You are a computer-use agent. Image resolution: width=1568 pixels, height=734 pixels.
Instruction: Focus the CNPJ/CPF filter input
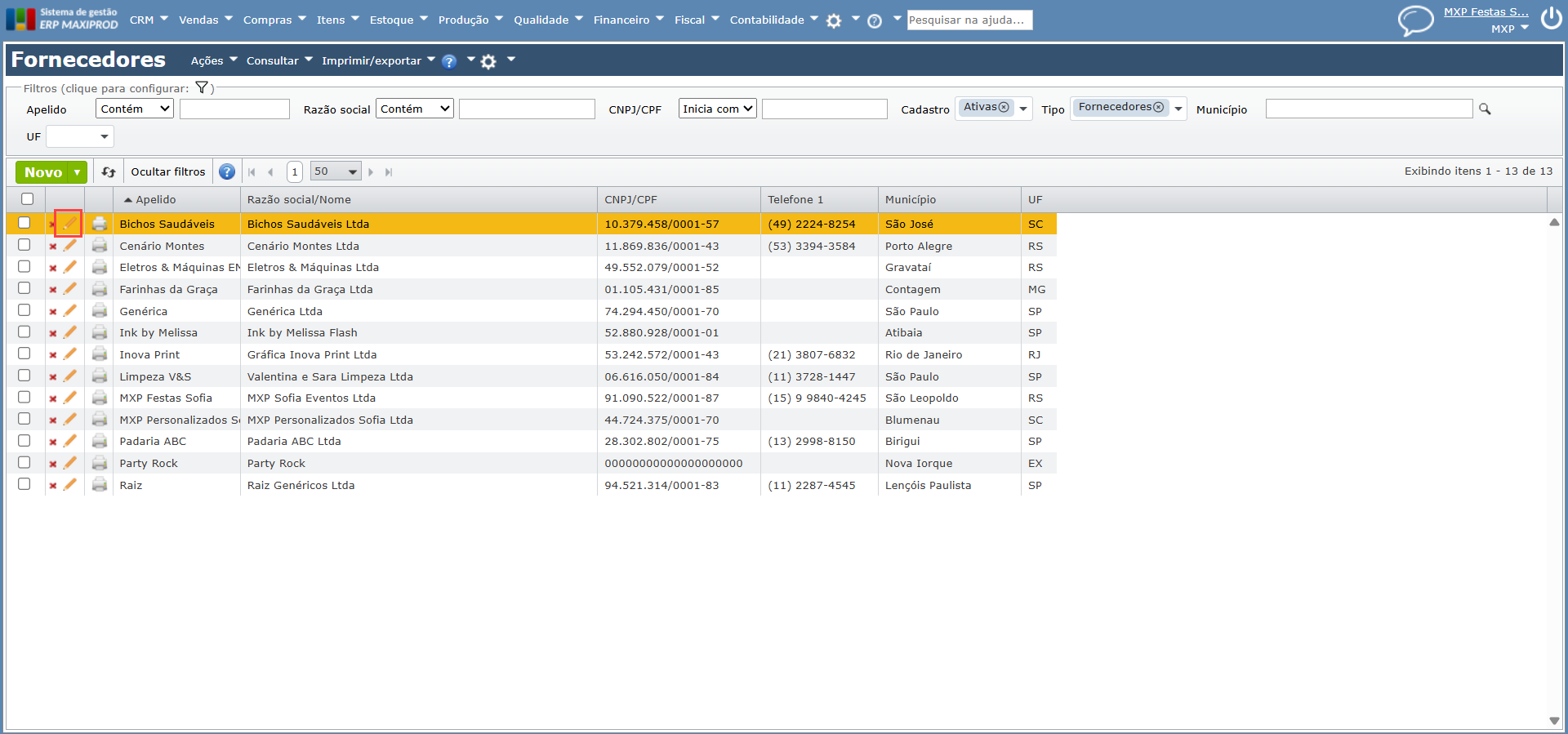825,109
